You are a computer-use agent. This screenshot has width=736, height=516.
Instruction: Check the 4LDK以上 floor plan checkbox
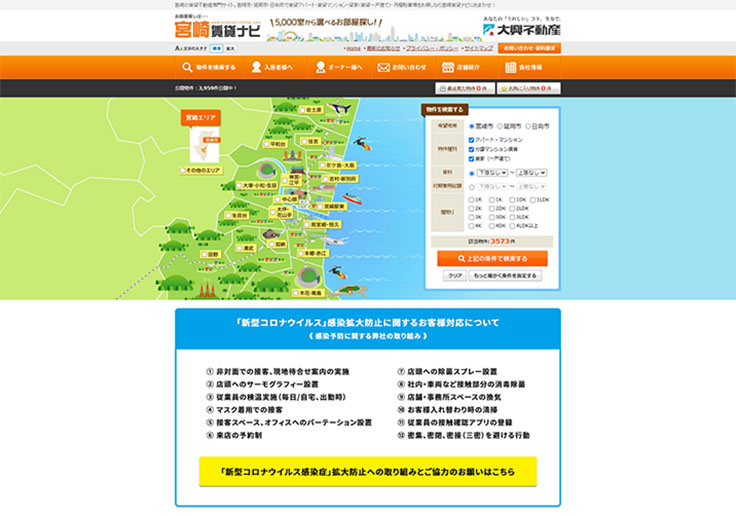[512, 226]
